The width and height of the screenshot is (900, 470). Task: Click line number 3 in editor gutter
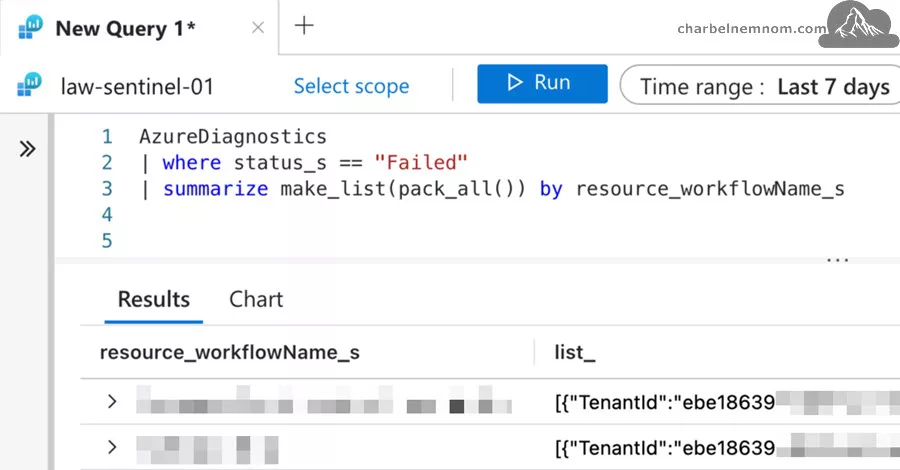(107, 189)
